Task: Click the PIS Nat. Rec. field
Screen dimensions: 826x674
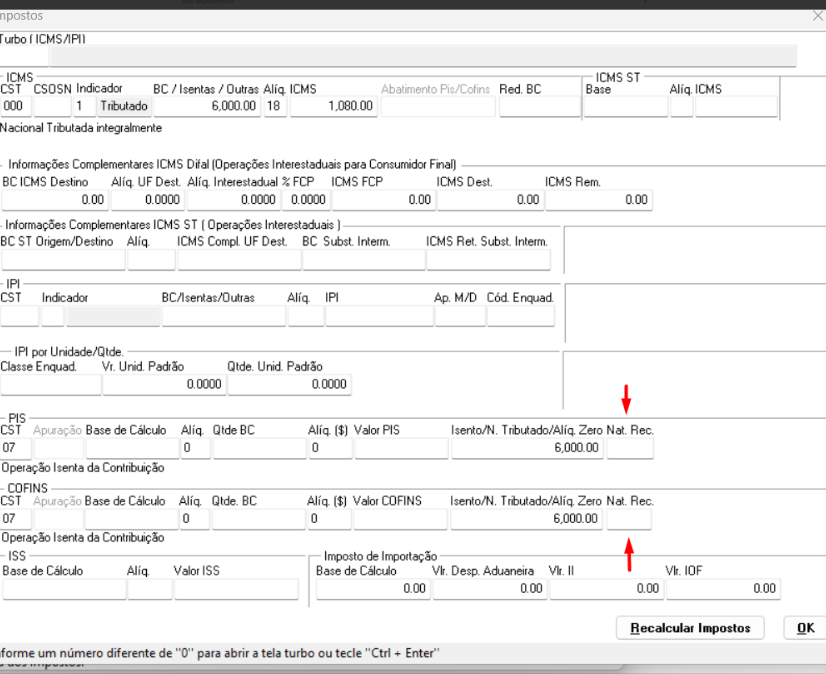Action: 630,448
